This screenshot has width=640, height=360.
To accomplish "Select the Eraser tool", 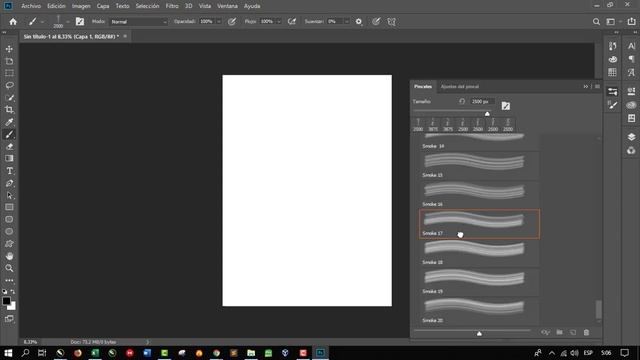I will [9, 147].
